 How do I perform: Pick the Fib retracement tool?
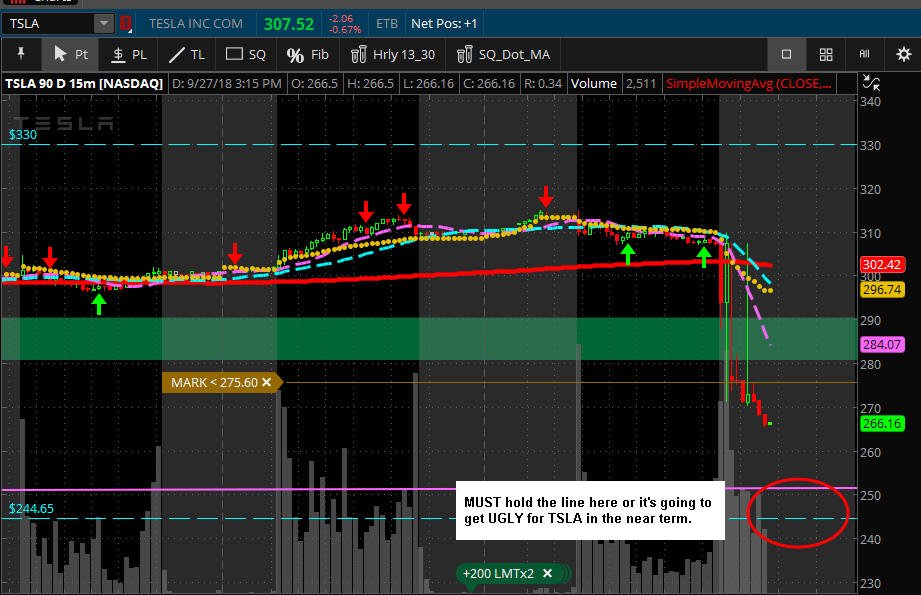point(307,55)
